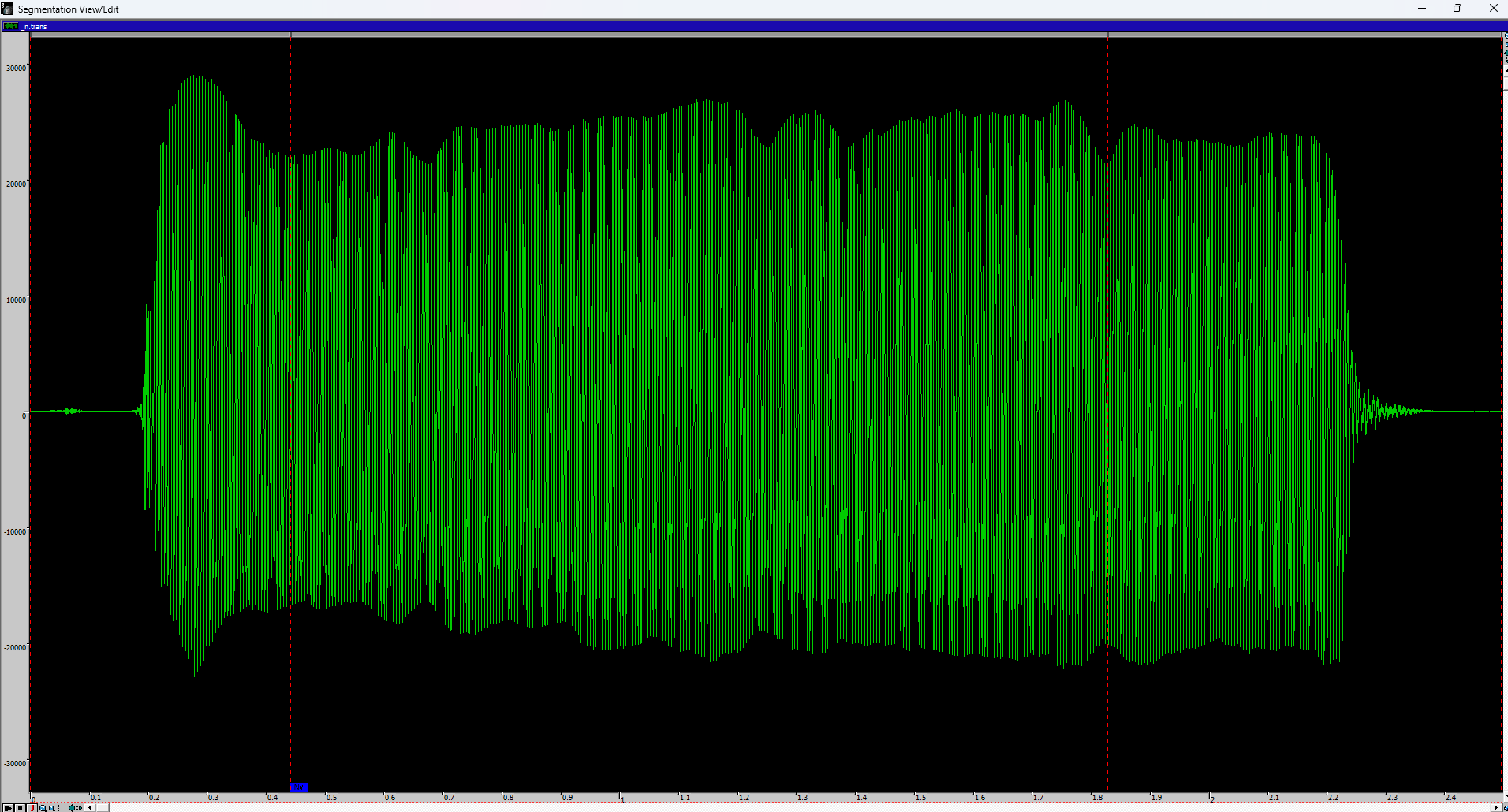Restore down the Segmentation View/Edit window
The width and height of the screenshot is (1508, 812).
(1458, 9)
